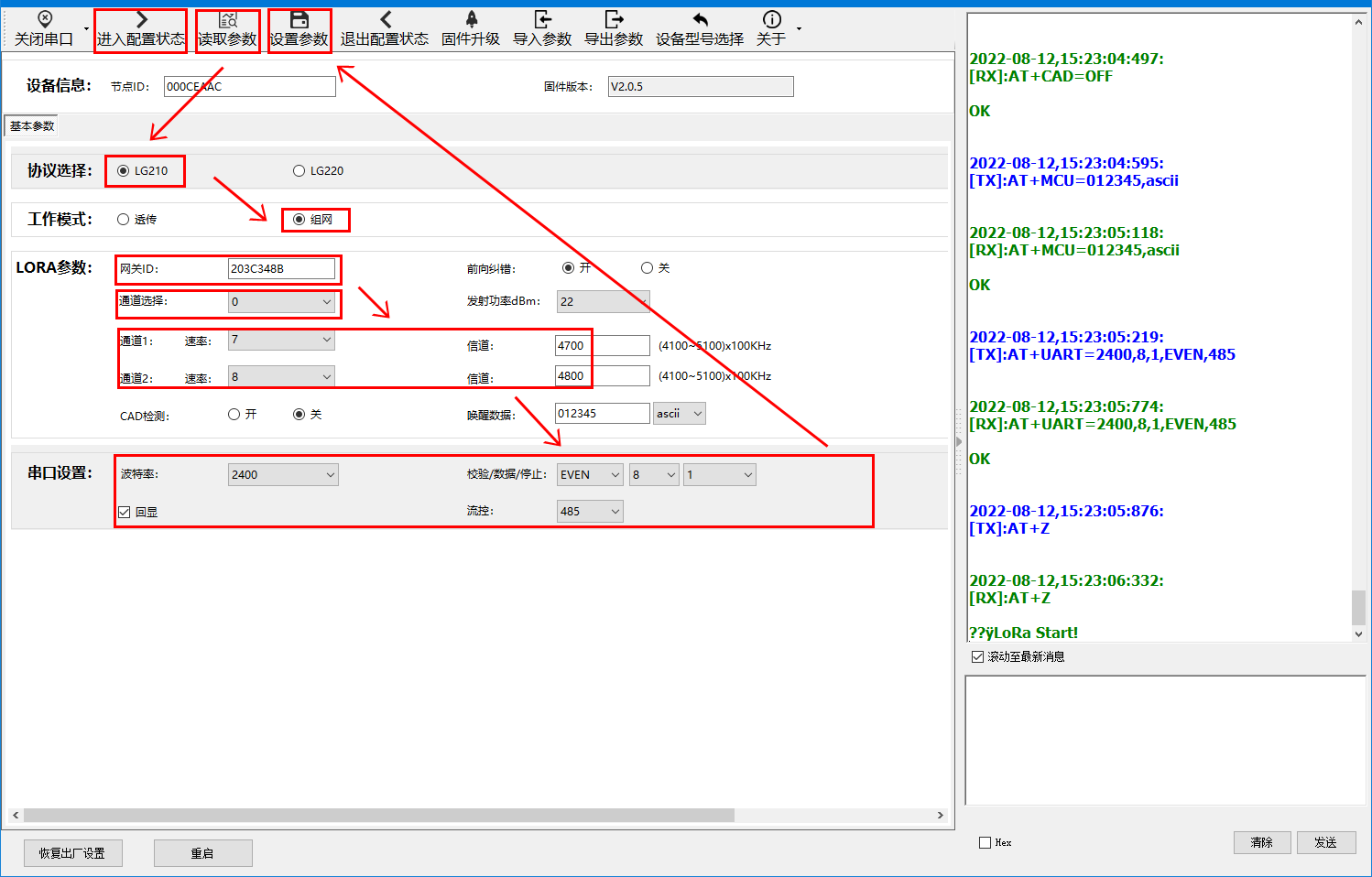1372x877 pixels.
Task: Click the 导入参数 import parameters icon
Action: point(542,19)
